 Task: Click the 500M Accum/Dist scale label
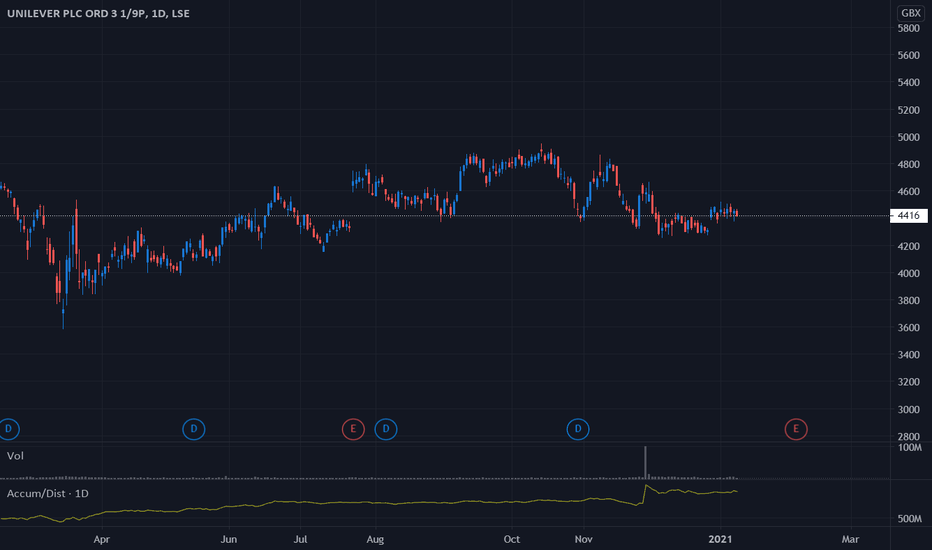(x=909, y=519)
